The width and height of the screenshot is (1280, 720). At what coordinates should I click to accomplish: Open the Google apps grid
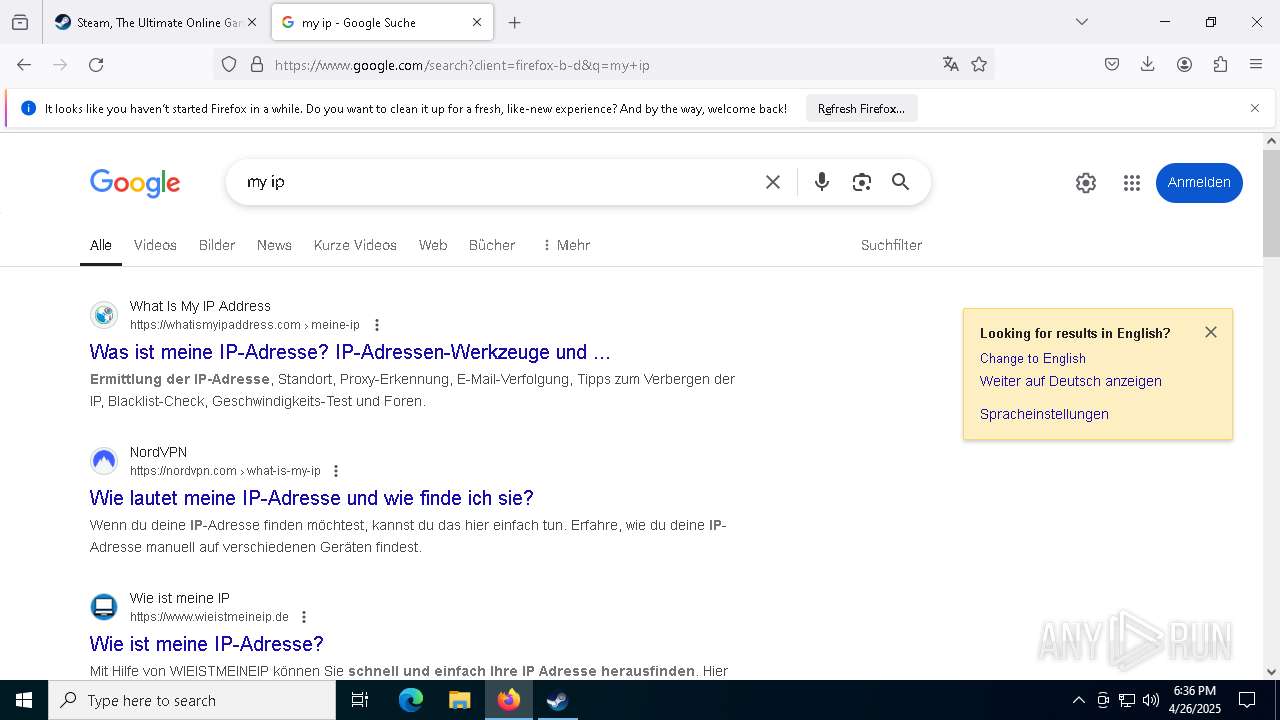pyautogui.click(x=1132, y=183)
